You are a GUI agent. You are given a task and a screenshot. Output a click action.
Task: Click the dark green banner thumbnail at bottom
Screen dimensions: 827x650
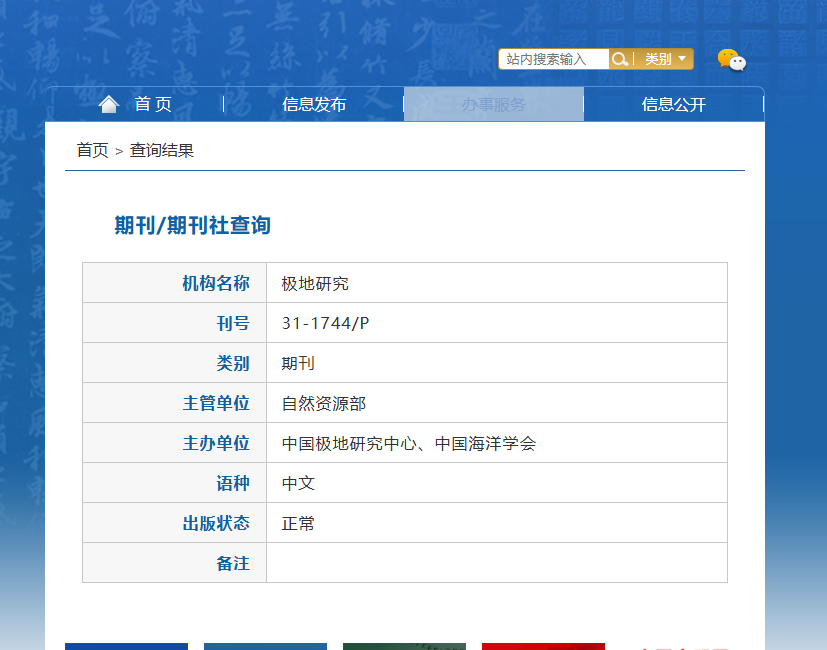tap(405, 646)
